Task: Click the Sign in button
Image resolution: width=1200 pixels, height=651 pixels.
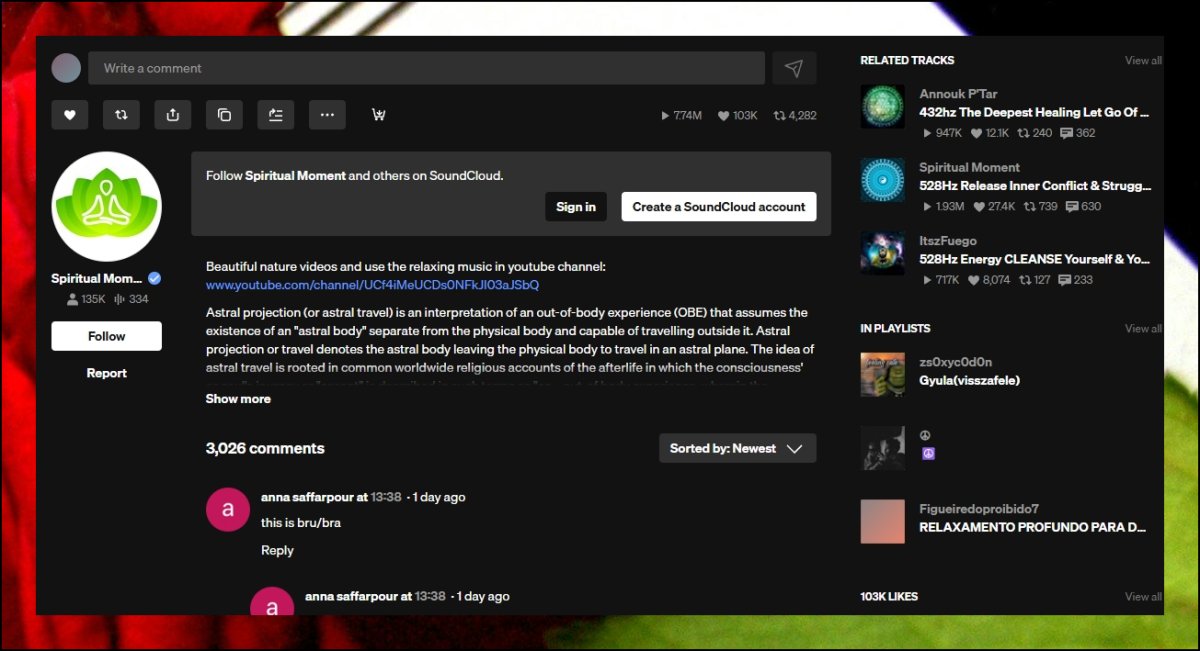Action: (576, 207)
